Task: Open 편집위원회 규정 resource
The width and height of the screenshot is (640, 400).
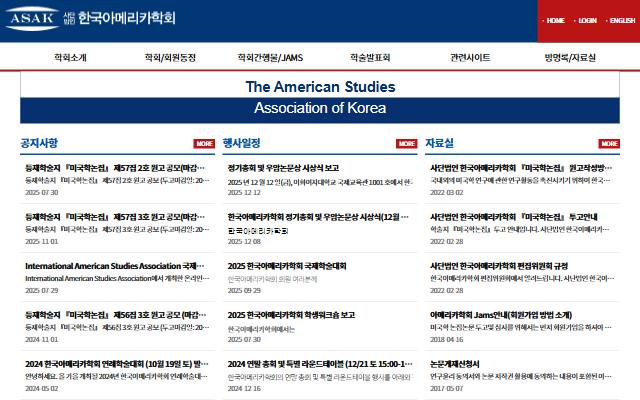Action: [x=499, y=266]
